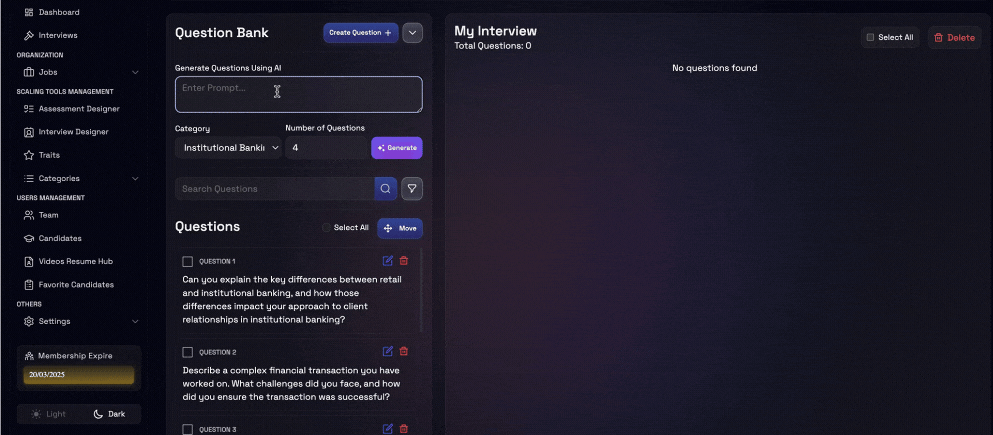Viewport: 993px width, 435px height.
Task: Enable Select All in My Interview
Action: tap(871, 38)
